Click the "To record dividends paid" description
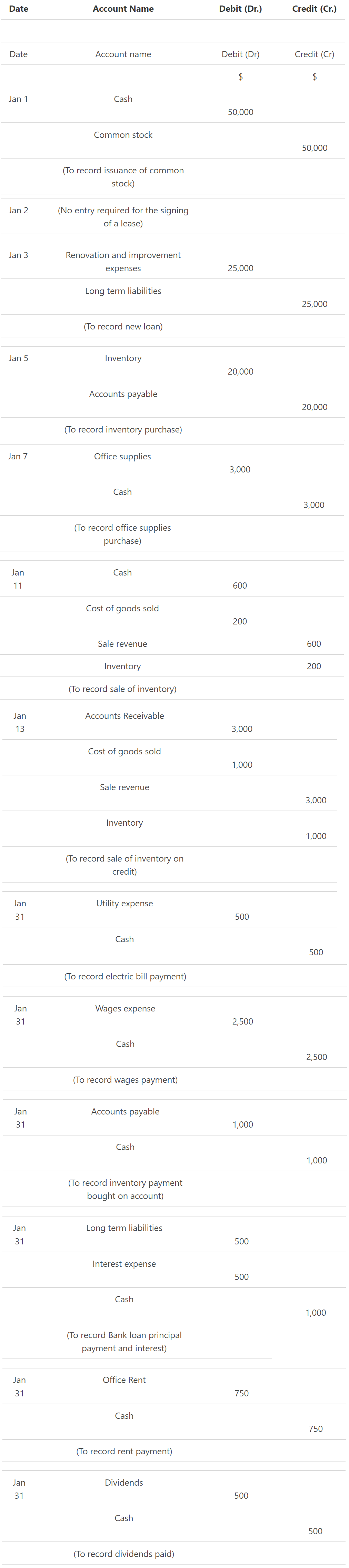Viewport: 349px width, 1568px height. click(124, 1555)
